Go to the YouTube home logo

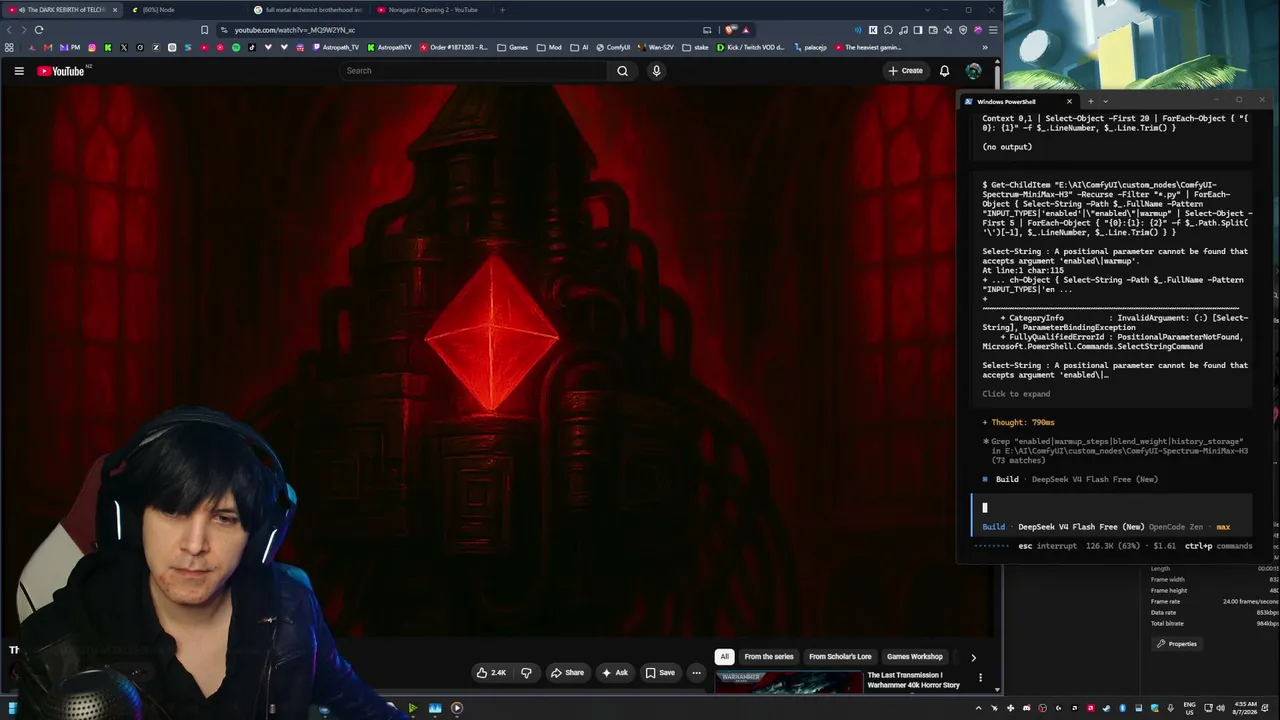61,71
